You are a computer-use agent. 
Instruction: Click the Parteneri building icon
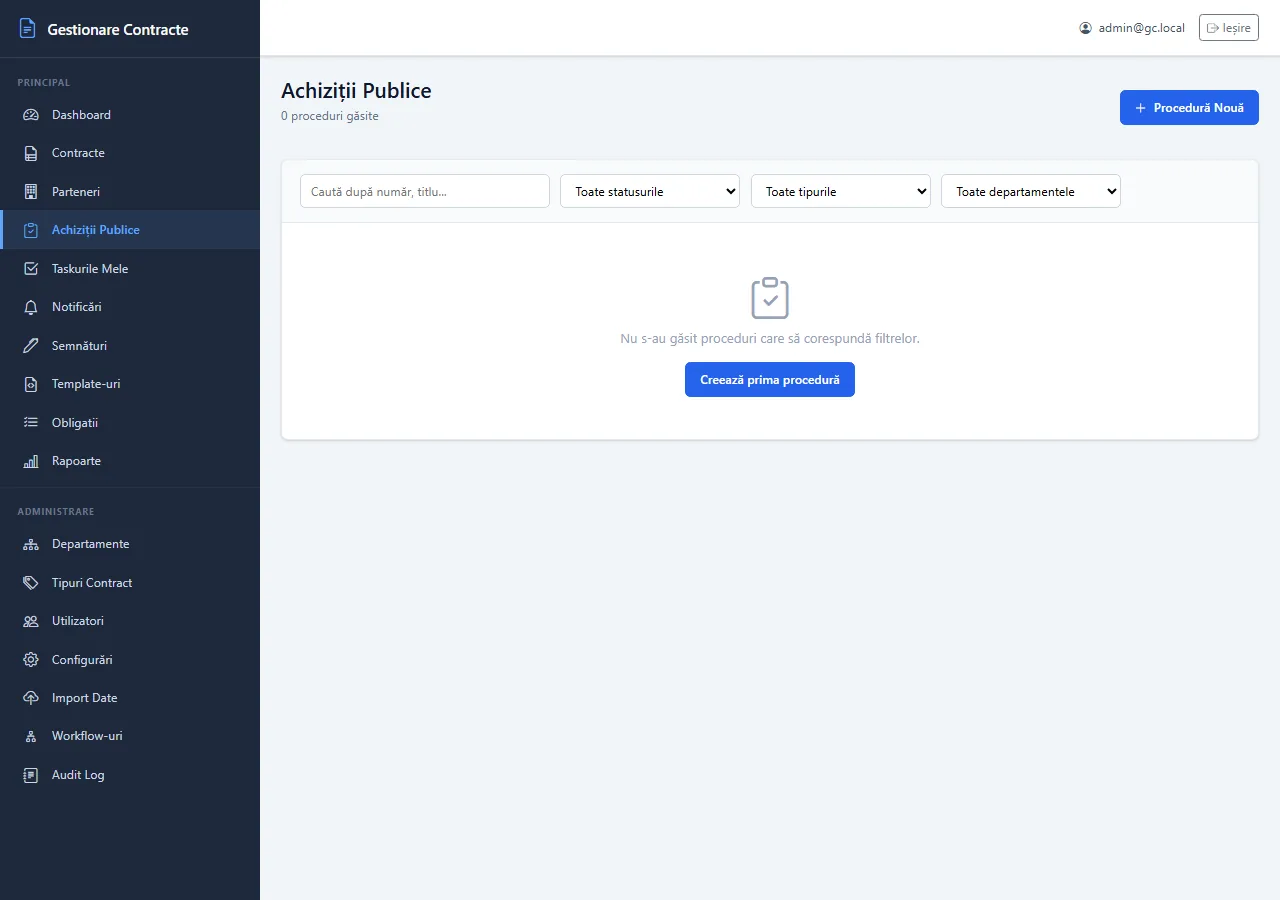point(31,191)
